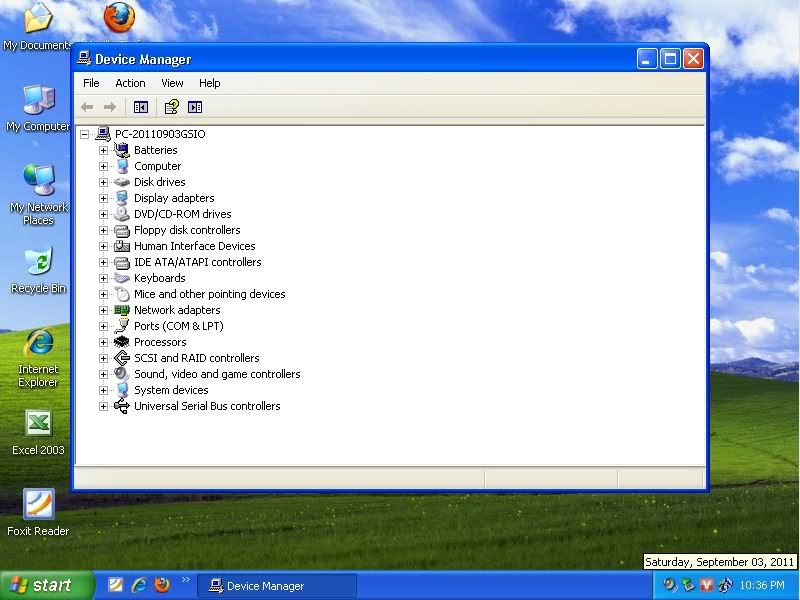Expand the Display adapters node
The height and width of the screenshot is (600, 800).
[104, 198]
